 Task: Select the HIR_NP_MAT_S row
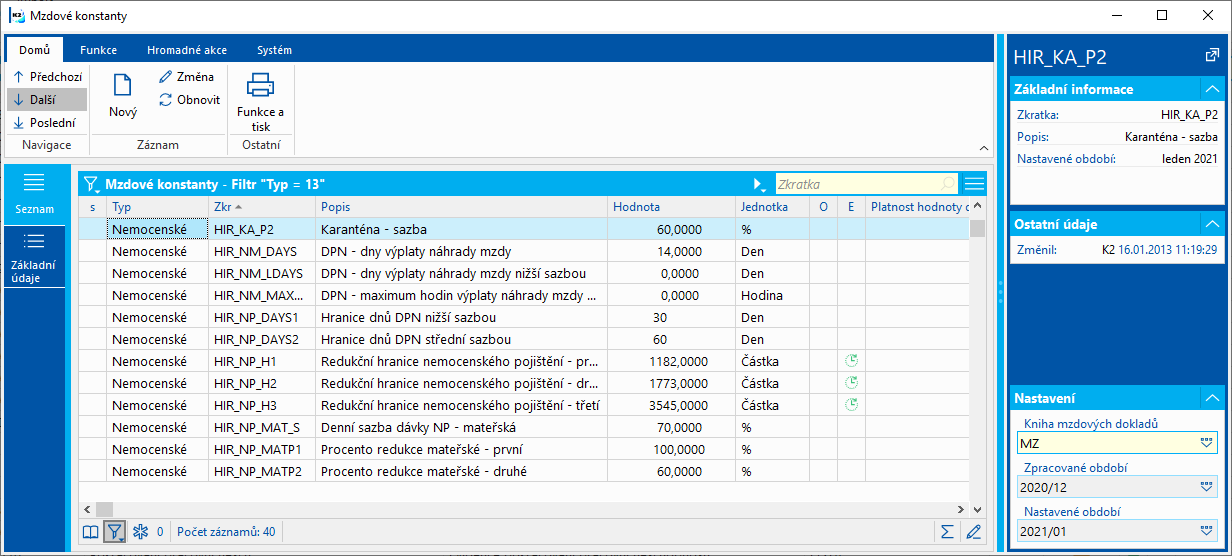pos(524,427)
